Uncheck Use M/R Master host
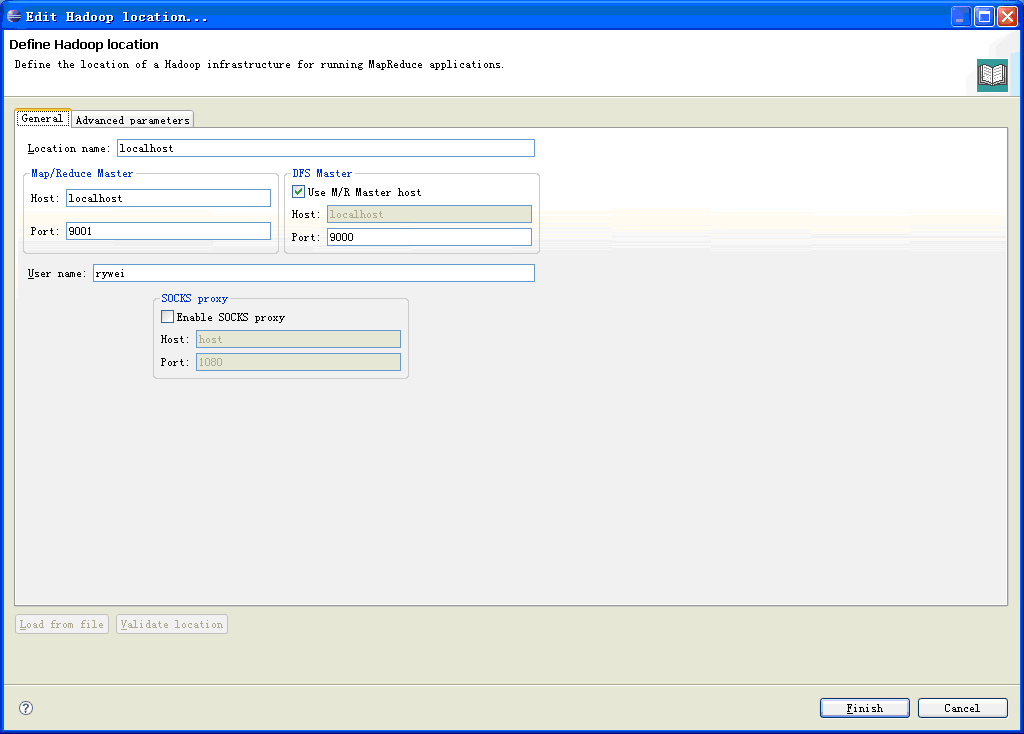Screen dimensions: 1024x734 [x=298, y=191]
